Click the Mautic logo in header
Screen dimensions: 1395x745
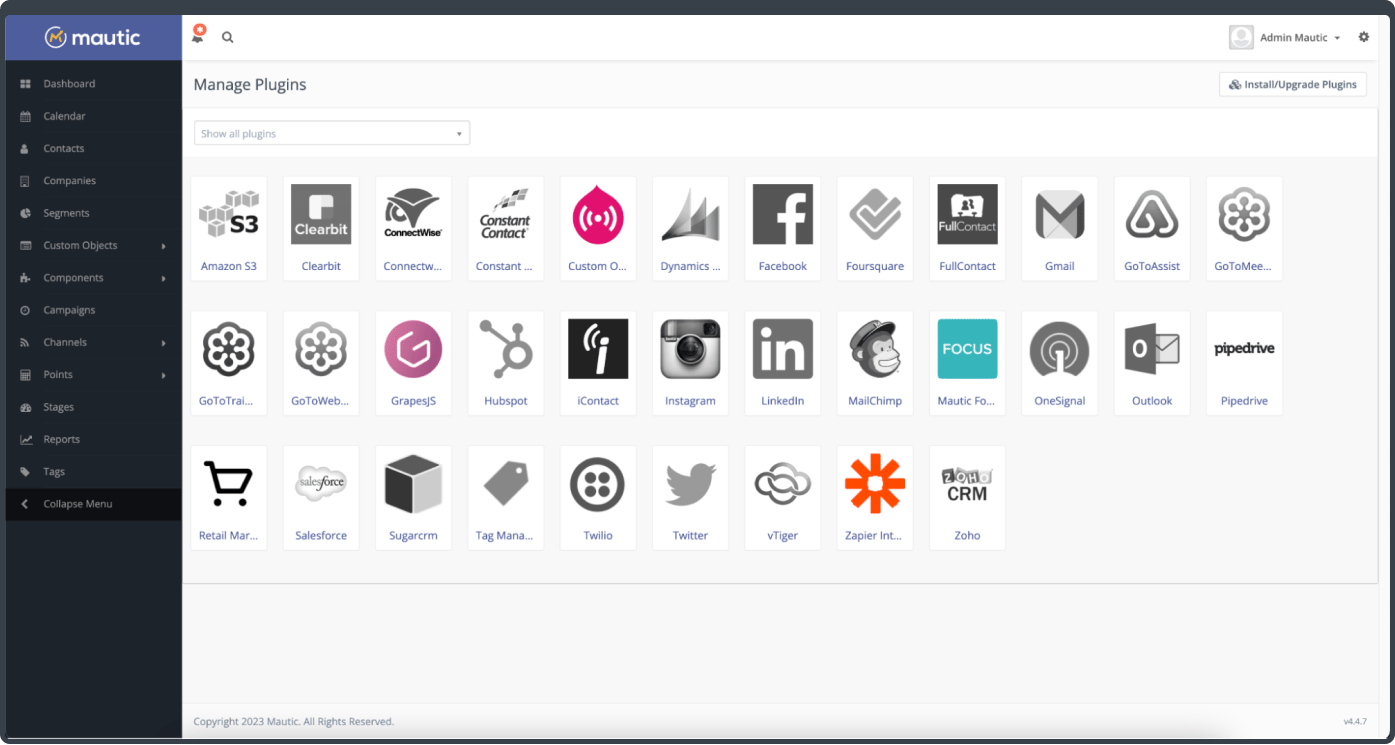[93, 38]
